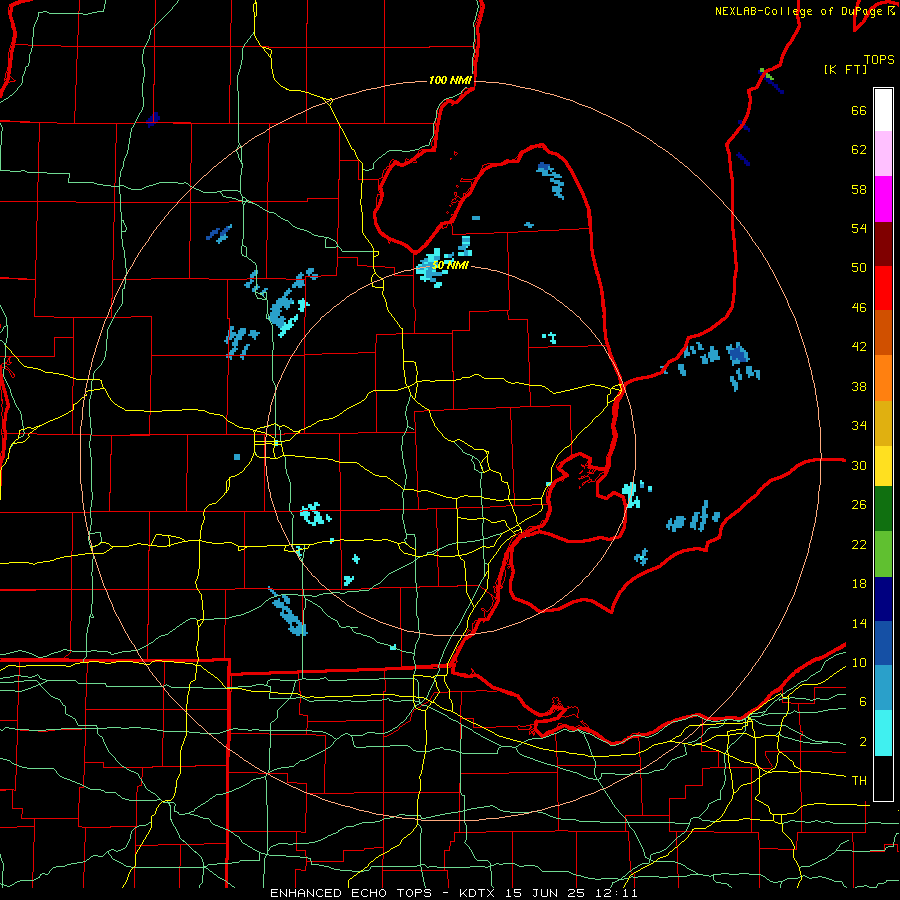Screen dimensions: 900x900
Task: Choose the cyan legend swatch
Action: point(883,733)
